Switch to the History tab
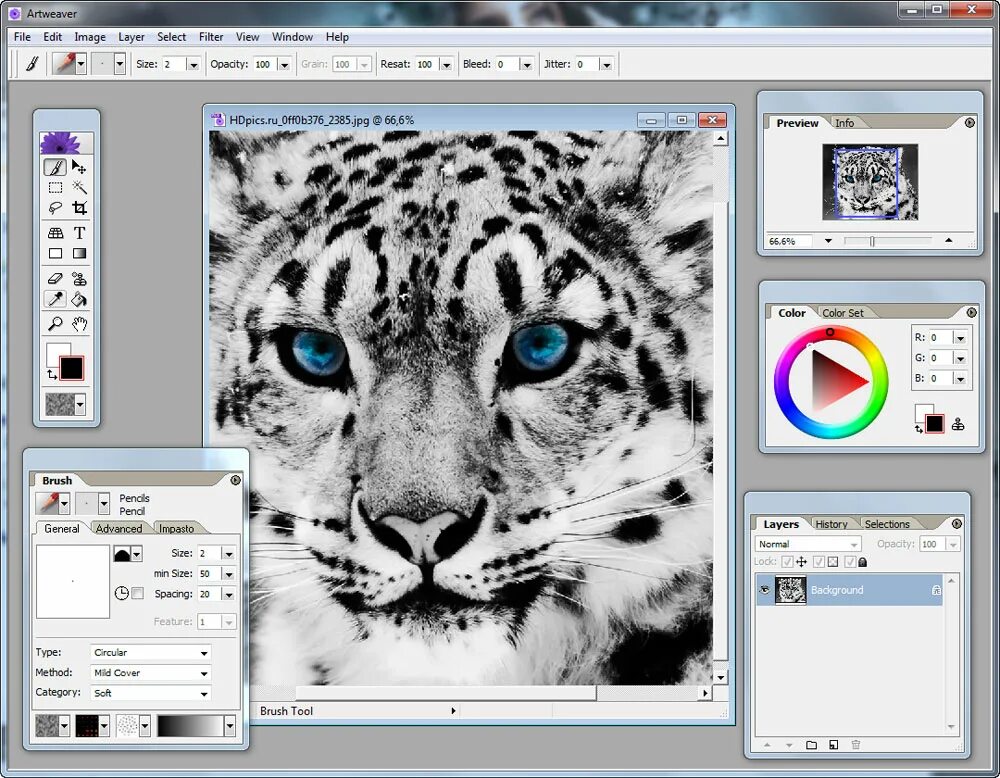Screen dimensions: 1000x778 coord(831,524)
